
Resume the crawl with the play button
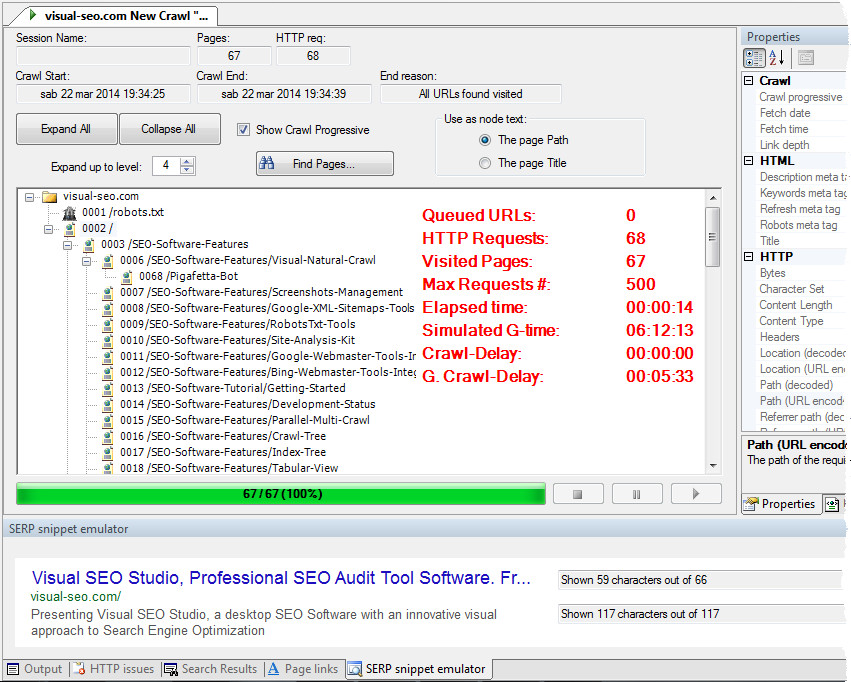pyautogui.click(x=696, y=494)
